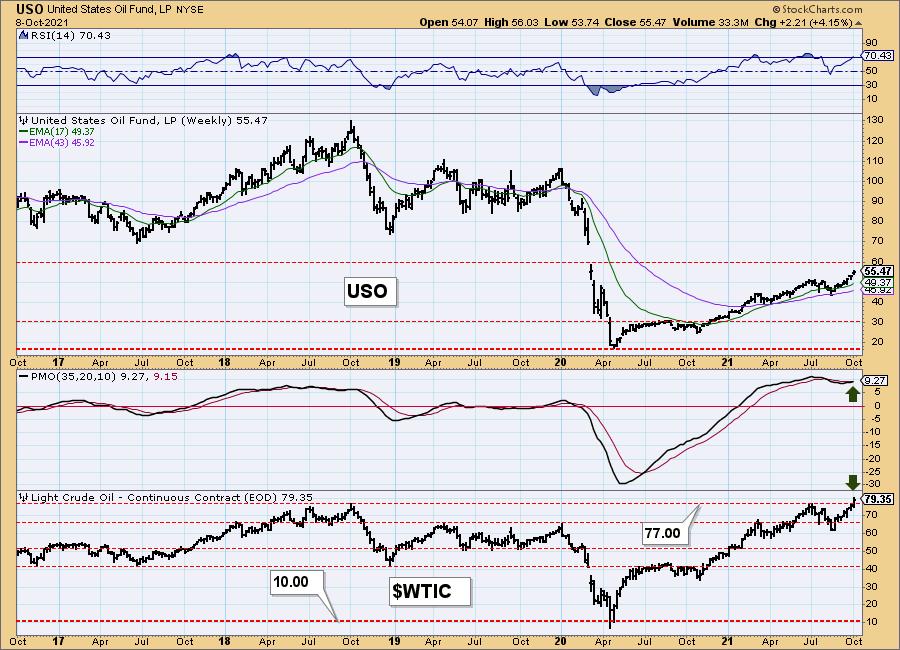Click the 'United States Oil Fund, LP (Weekly)' legend

pyautogui.click(x=149, y=121)
